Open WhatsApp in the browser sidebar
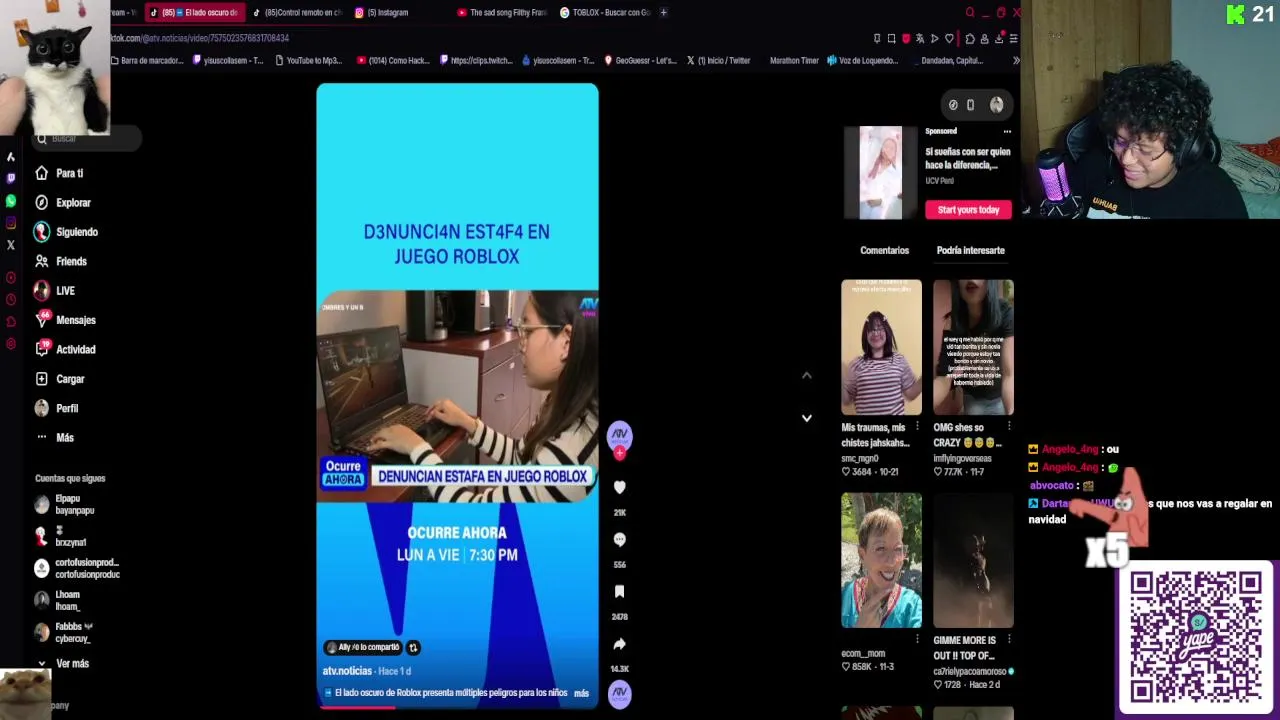The height and width of the screenshot is (720, 1280). pyautogui.click(x=11, y=201)
